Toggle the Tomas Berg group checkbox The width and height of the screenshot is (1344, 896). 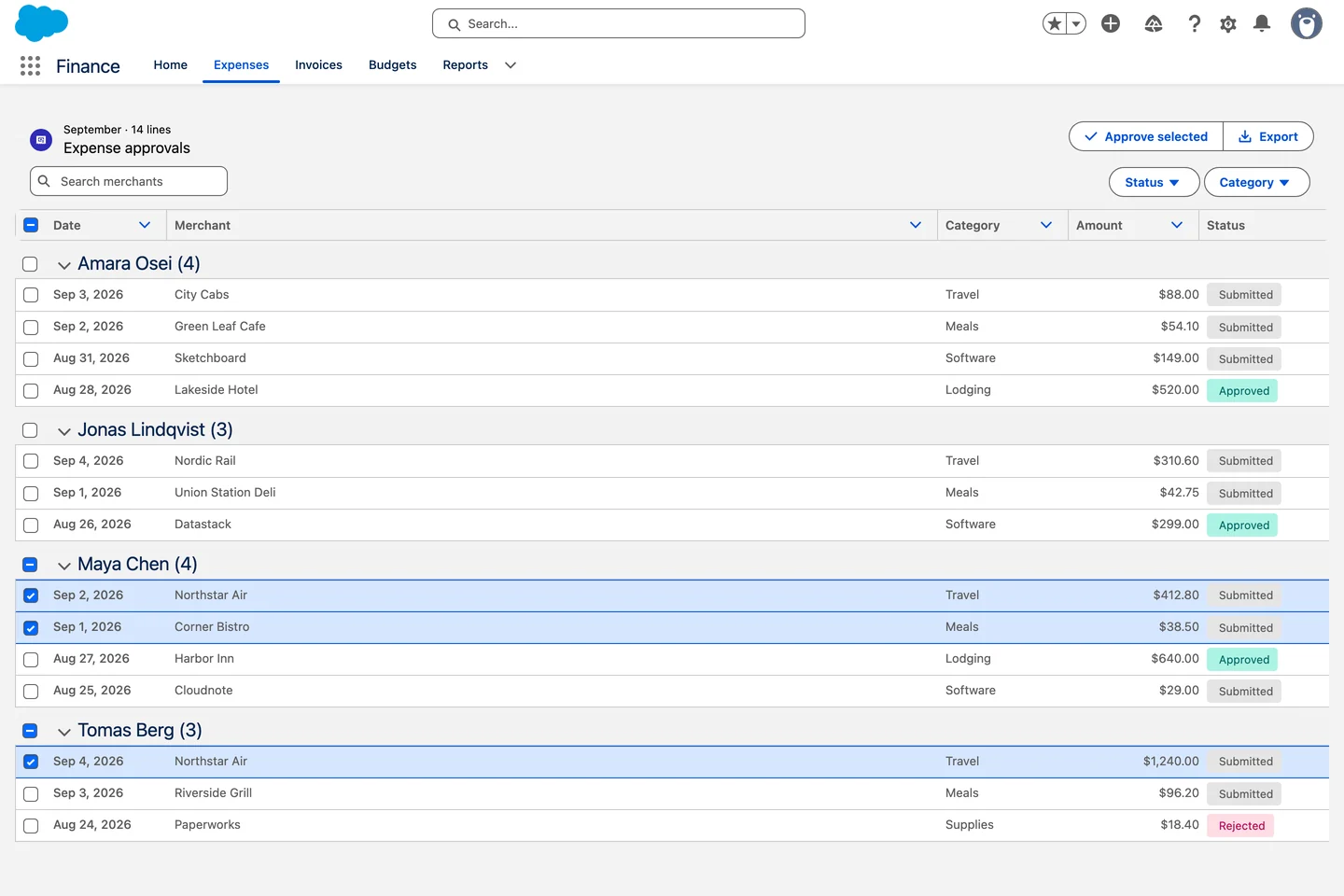(30, 731)
